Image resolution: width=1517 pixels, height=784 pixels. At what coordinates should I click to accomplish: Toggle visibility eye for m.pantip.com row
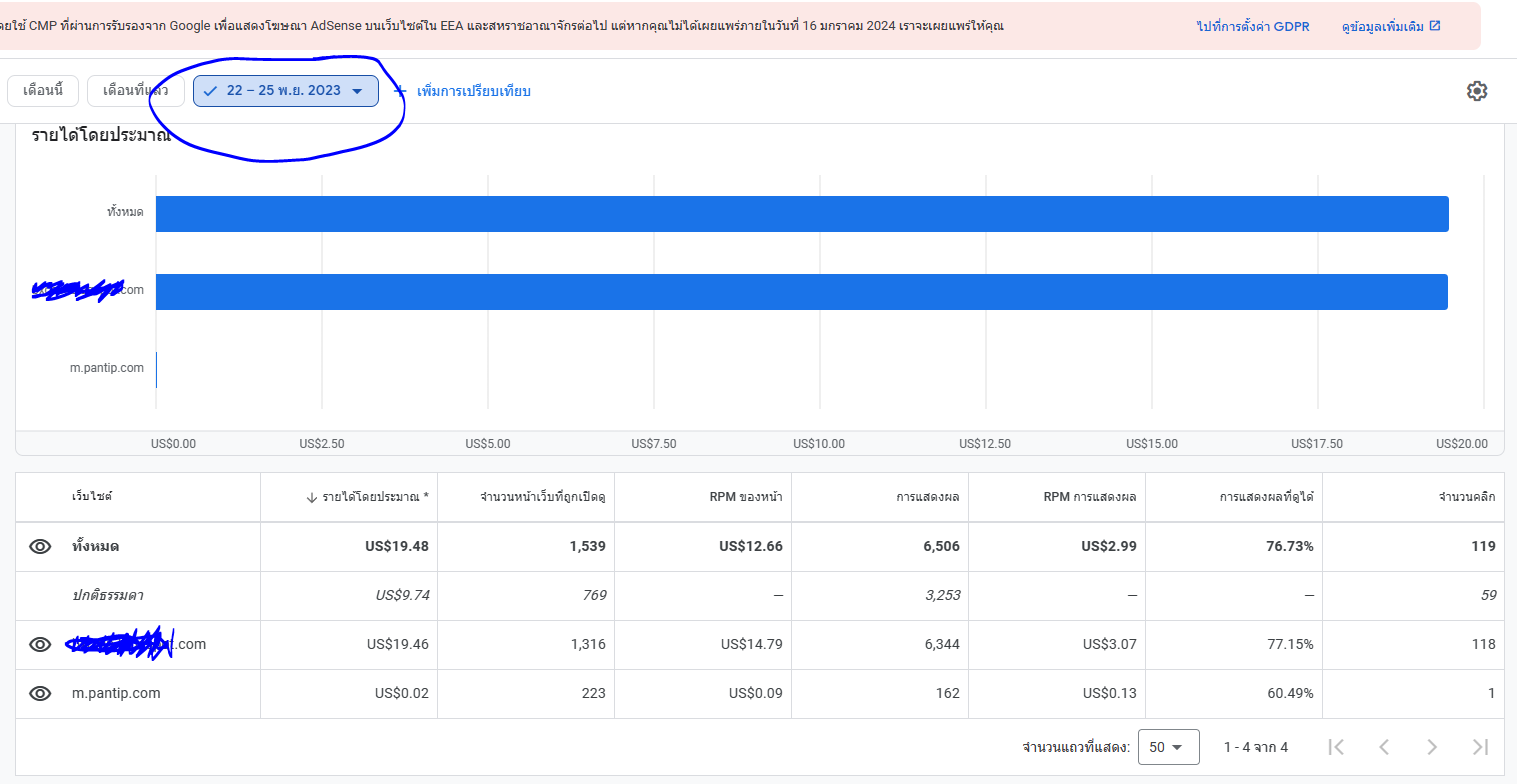click(x=40, y=693)
